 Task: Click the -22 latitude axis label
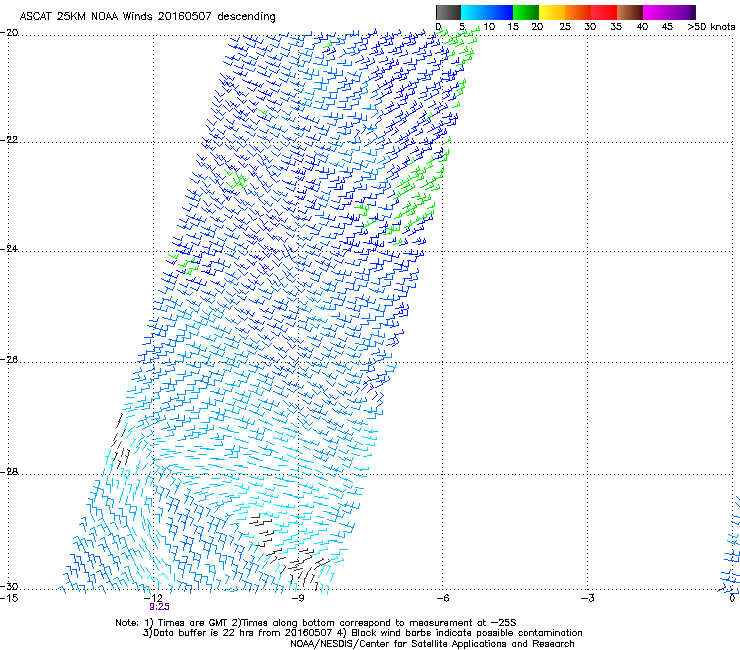(9, 140)
